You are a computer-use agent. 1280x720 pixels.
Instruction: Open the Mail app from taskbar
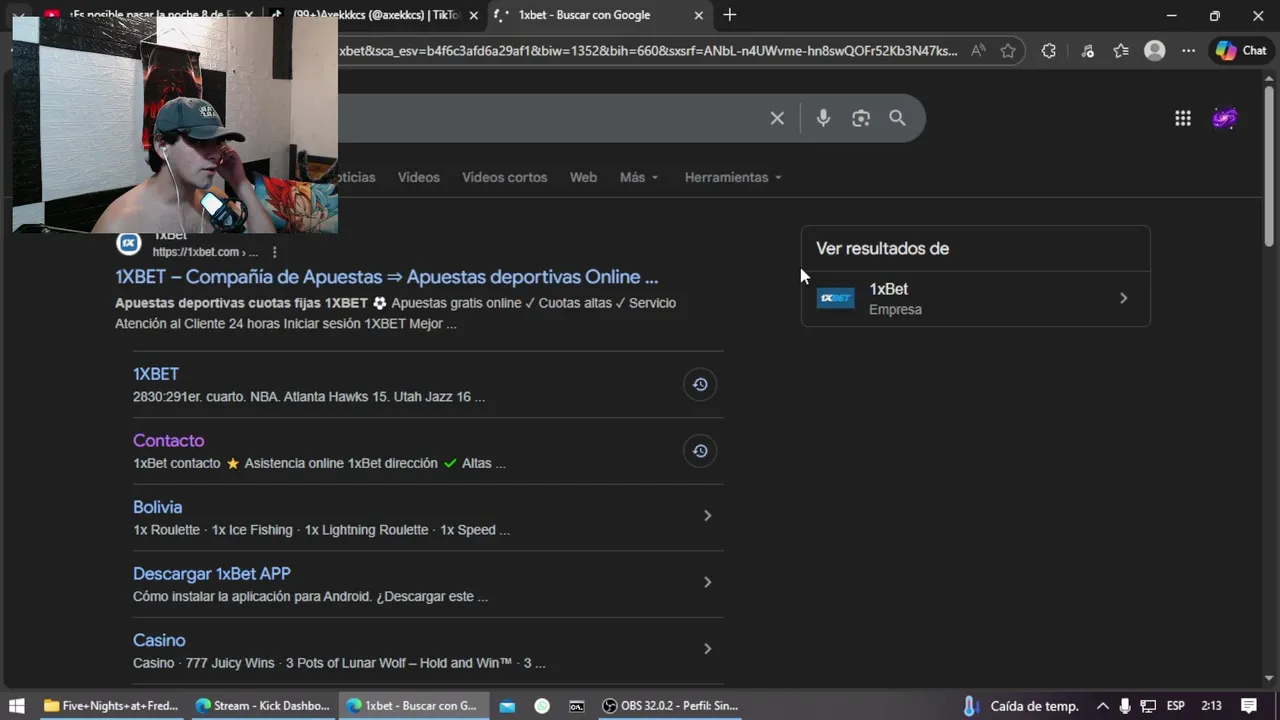(x=507, y=705)
